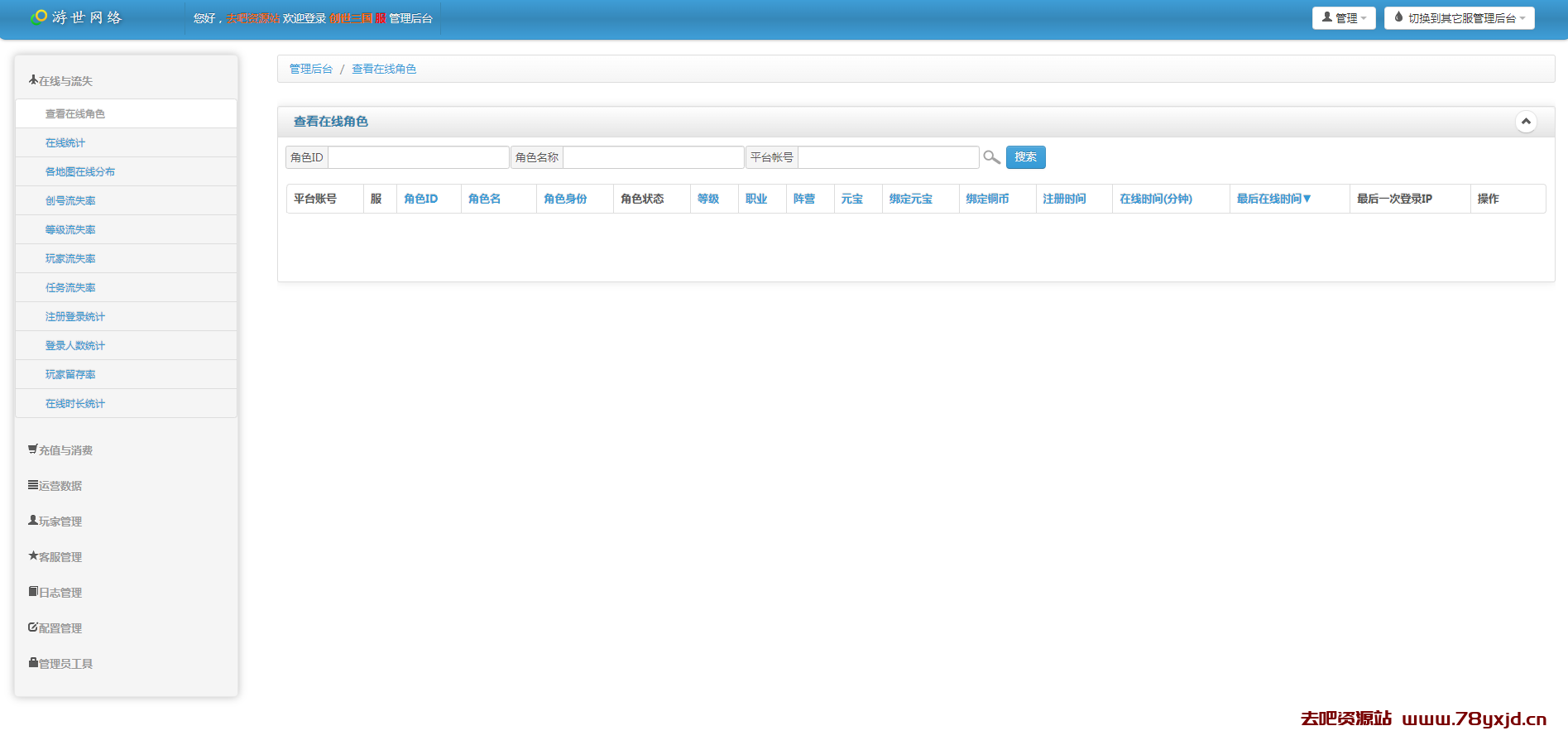Click the magnifier search icon
This screenshot has height=750, width=1568.
click(x=991, y=157)
